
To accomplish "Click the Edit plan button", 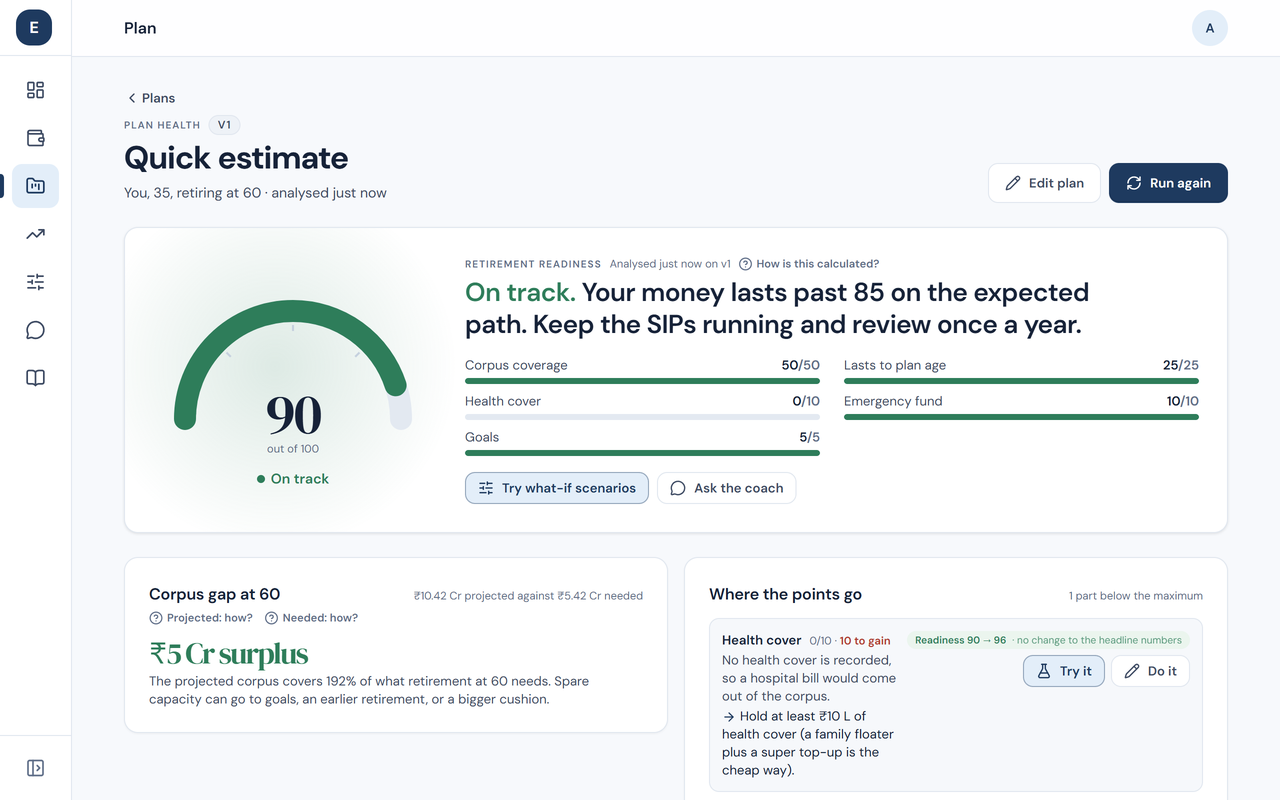I will [x=1044, y=183].
